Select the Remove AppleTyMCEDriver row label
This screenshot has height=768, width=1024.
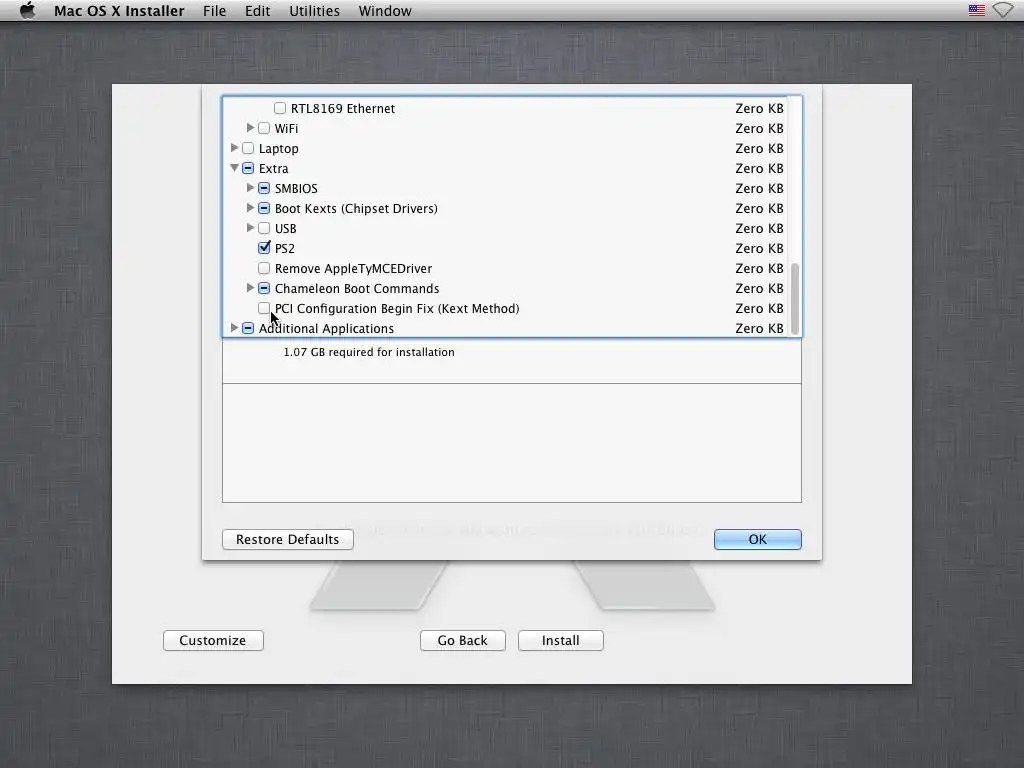coord(353,268)
